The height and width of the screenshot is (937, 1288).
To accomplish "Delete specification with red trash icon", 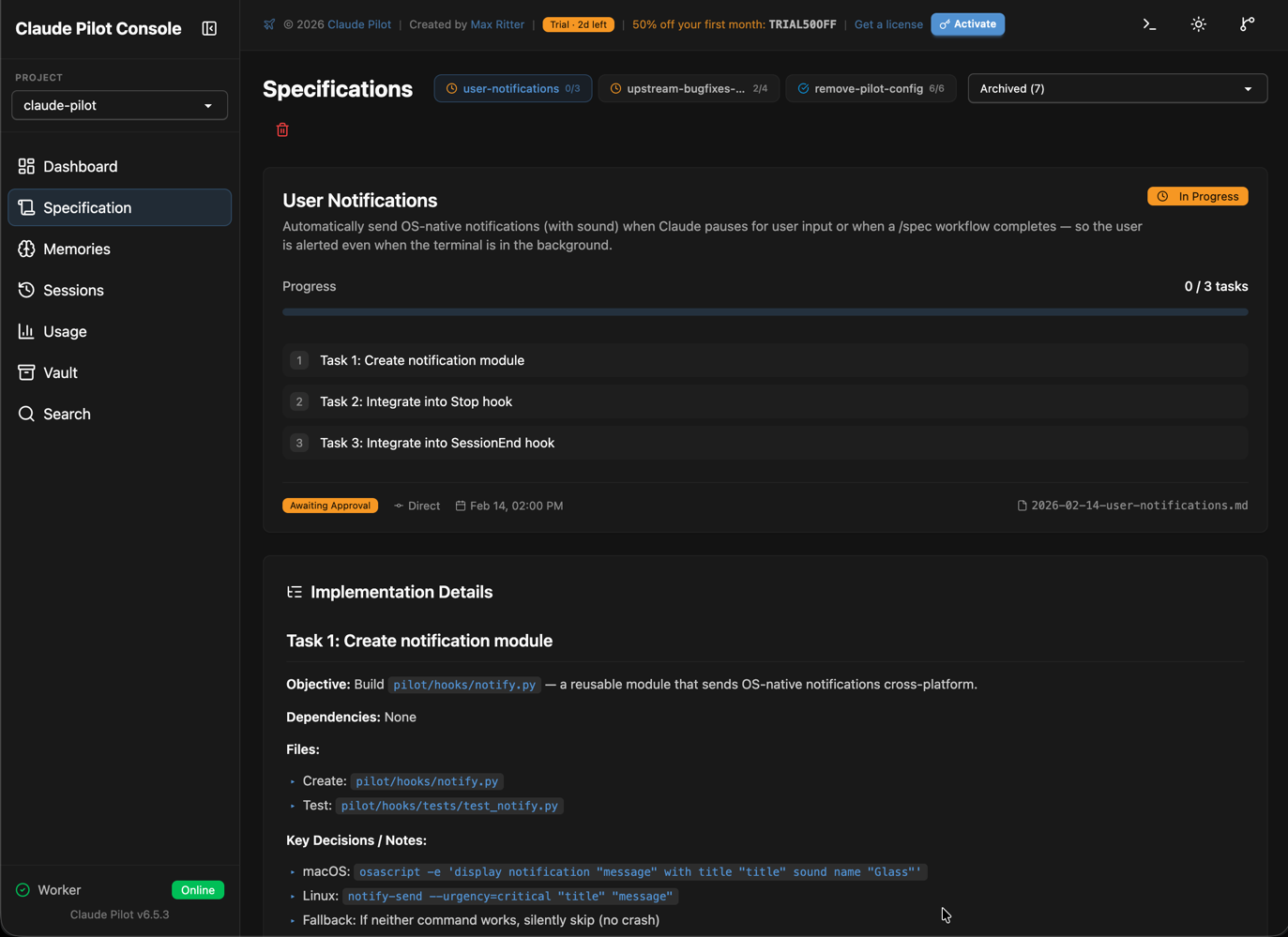I will coord(282,129).
